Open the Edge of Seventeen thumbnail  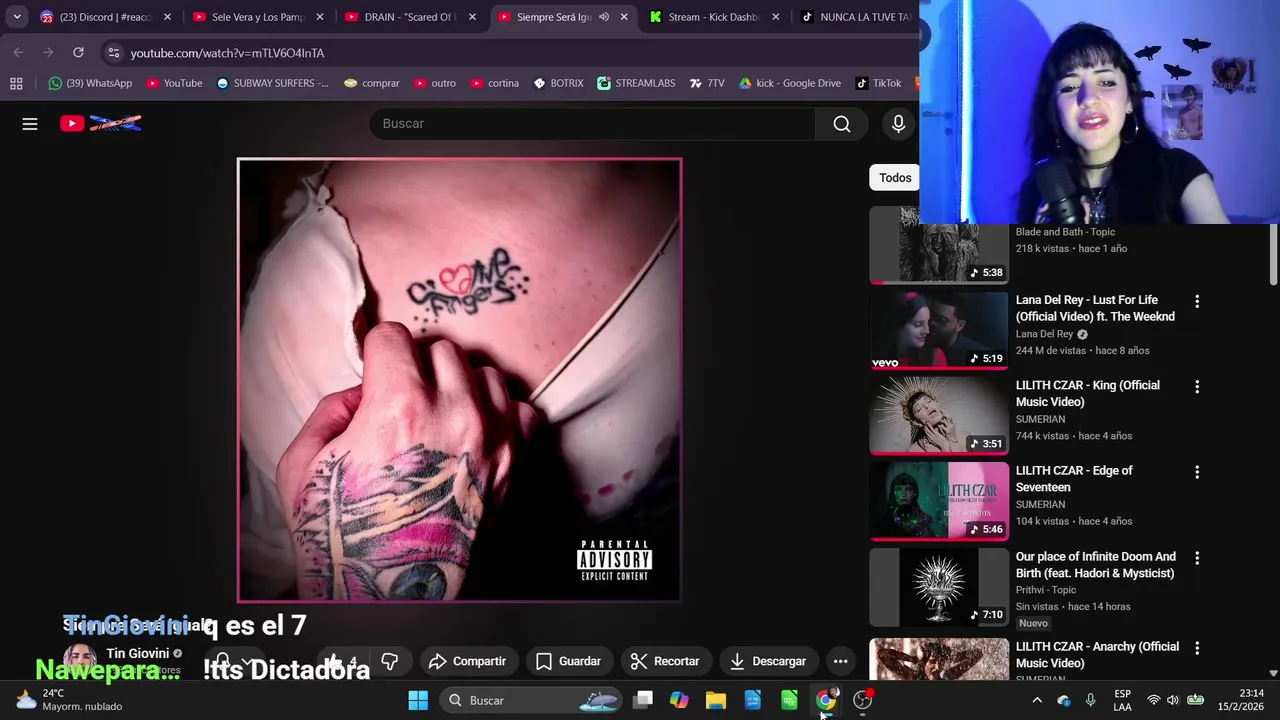pyautogui.click(x=939, y=502)
